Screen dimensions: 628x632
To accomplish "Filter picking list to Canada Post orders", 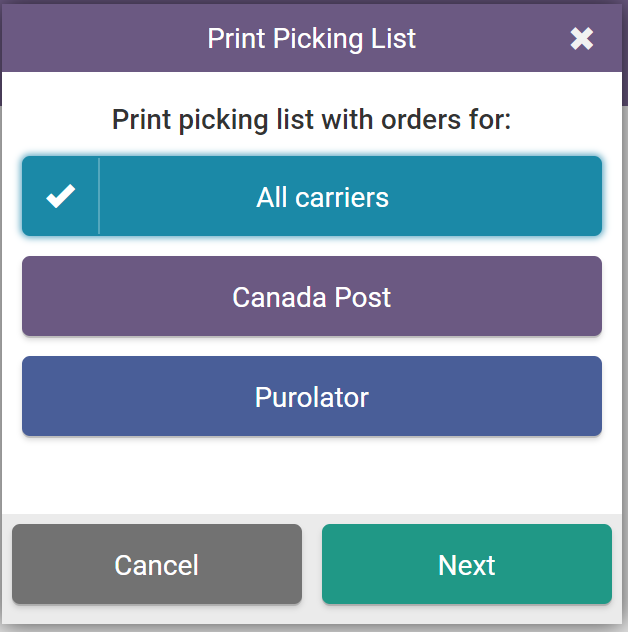I will tap(312, 297).
